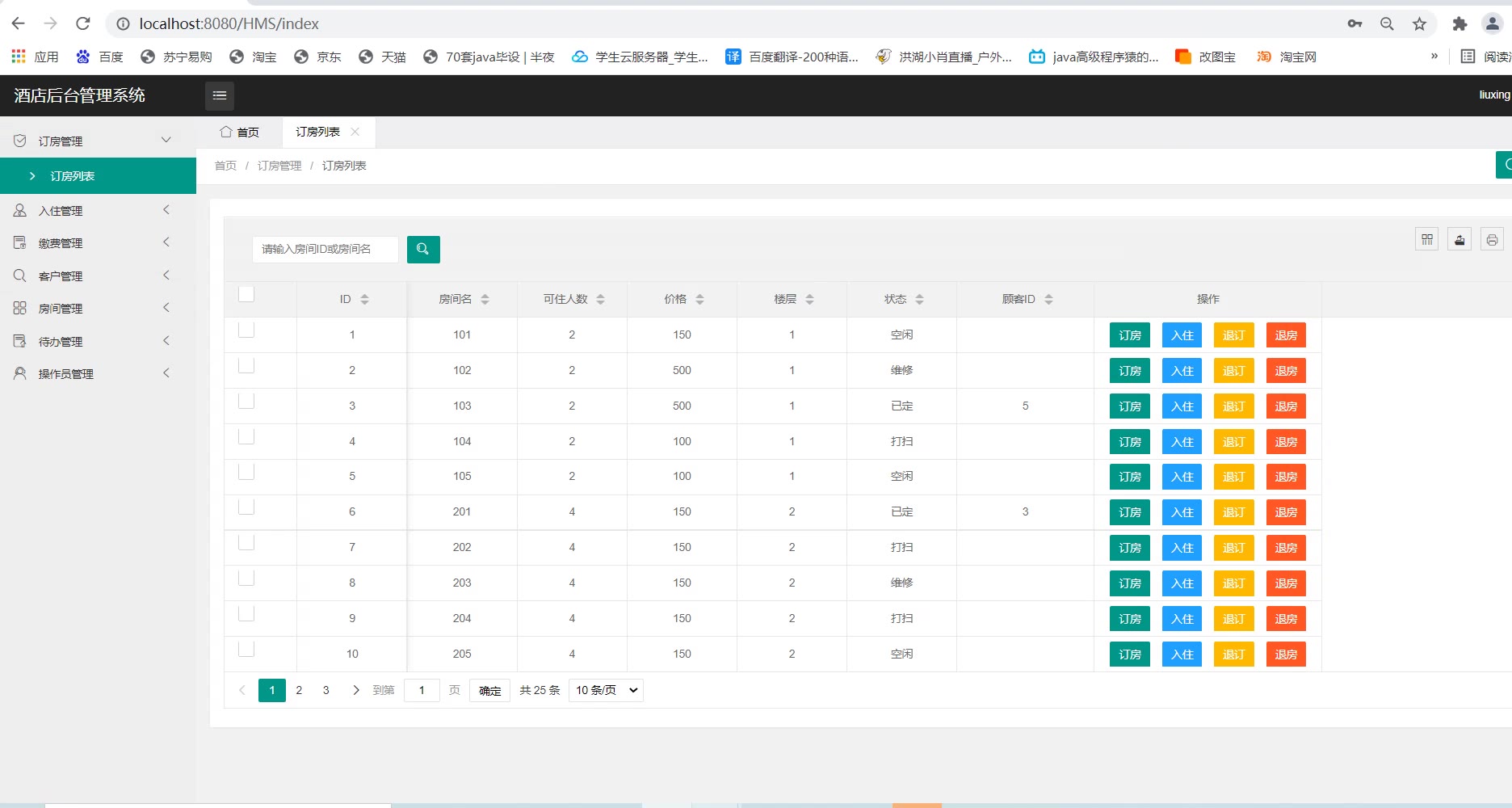Click the green search magnifier button
This screenshot has width=1512, height=808.
point(423,250)
